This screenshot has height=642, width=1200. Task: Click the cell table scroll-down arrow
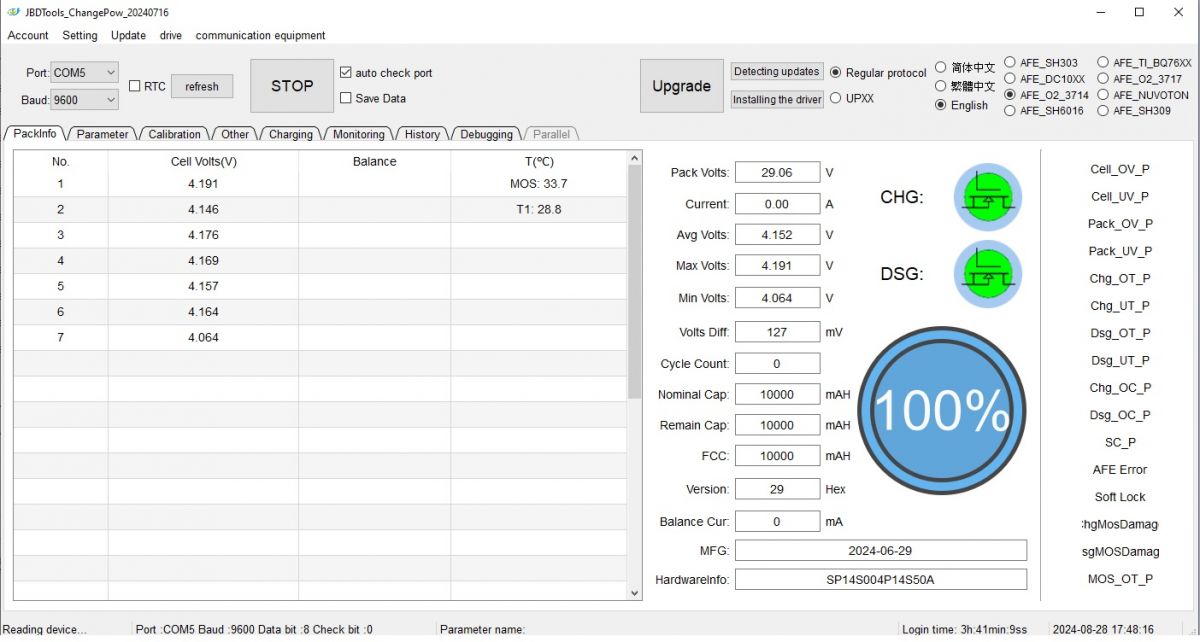pyautogui.click(x=634, y=592)
